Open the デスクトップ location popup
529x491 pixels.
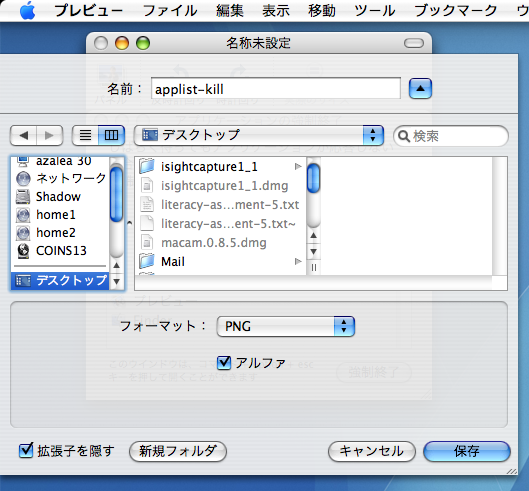(x=258, y=135)
